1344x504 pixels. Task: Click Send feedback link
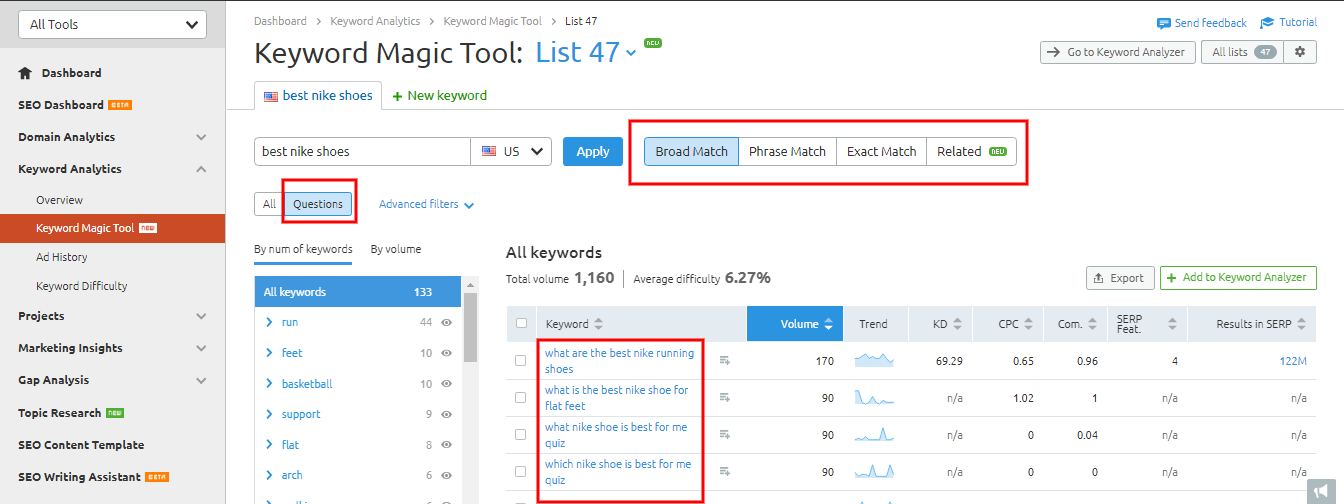(x=1202, y=23)
